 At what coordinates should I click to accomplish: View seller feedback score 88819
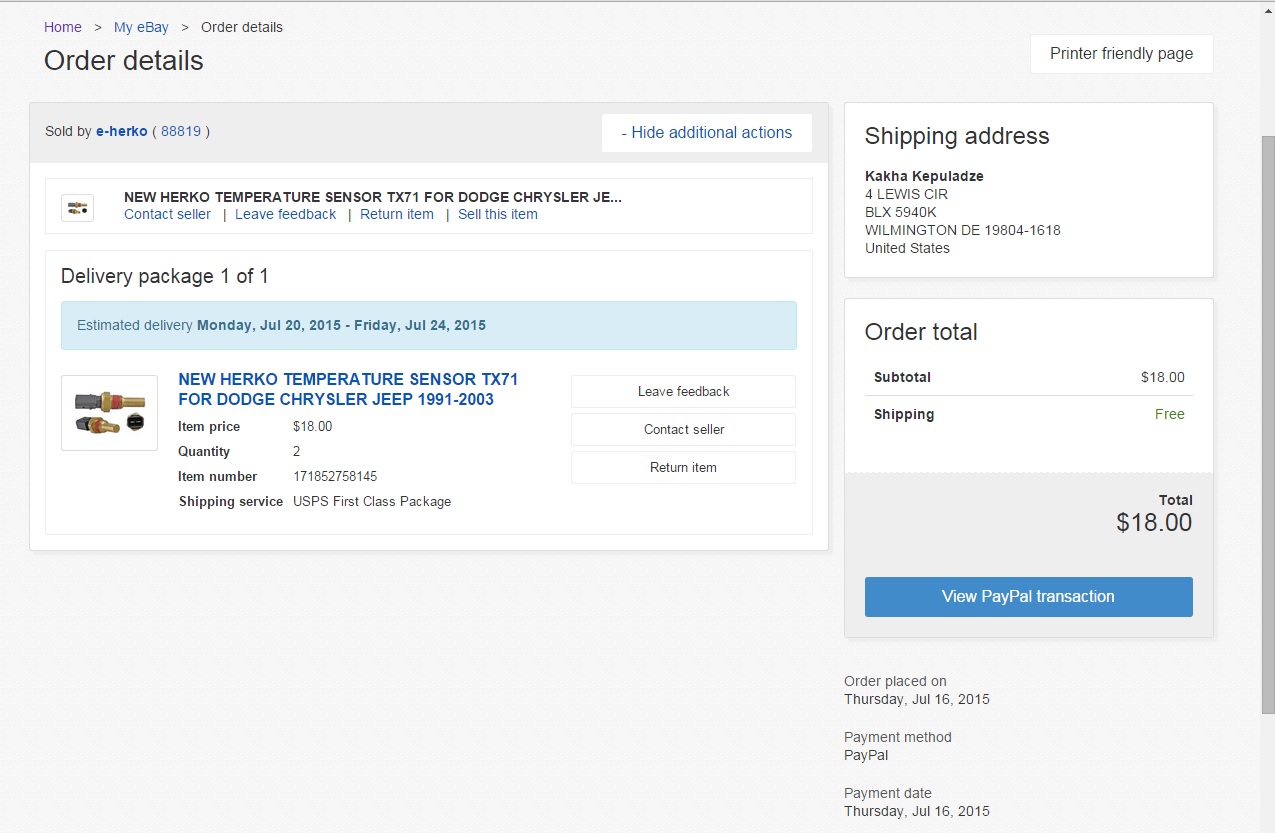click(181, 131)
